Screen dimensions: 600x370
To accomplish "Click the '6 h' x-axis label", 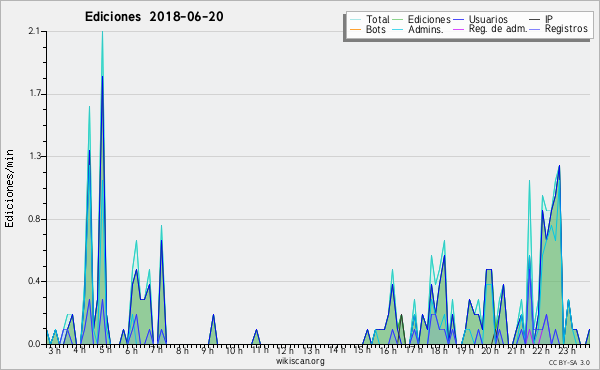I will pyautogui.click(x=131, y=350).
